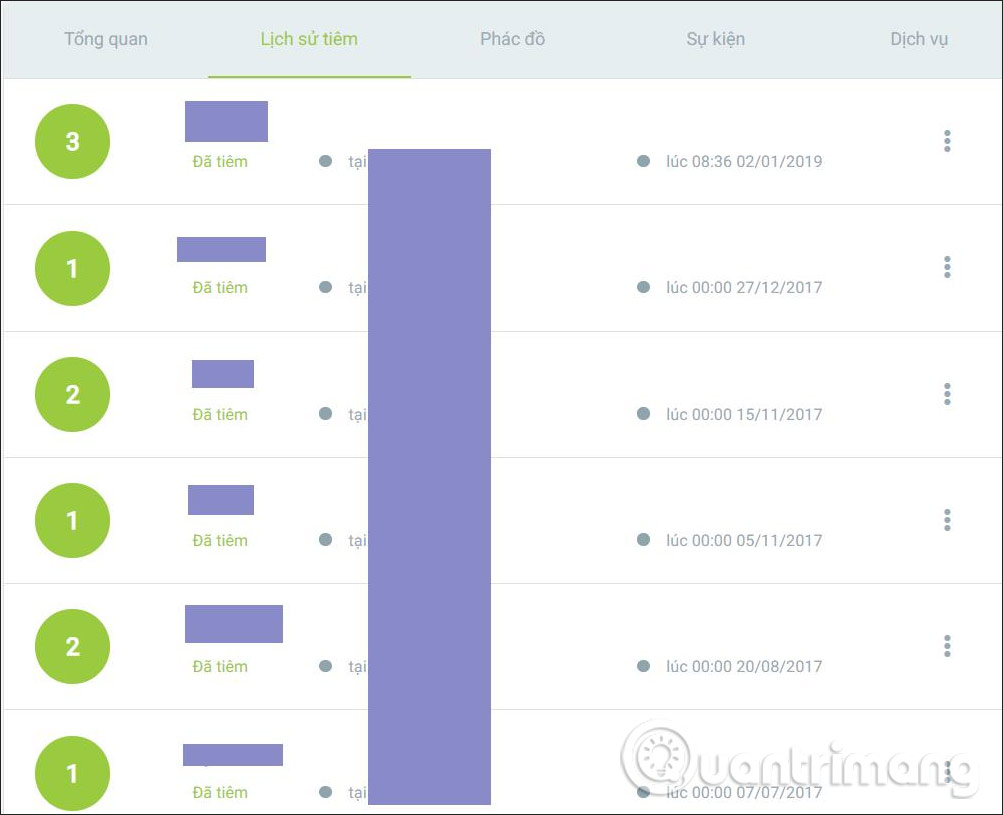Screen dimensions: 1003x815
Task: Click Đã tiêm status in 07/07/2017 row
Action: [x=220, y=792]
